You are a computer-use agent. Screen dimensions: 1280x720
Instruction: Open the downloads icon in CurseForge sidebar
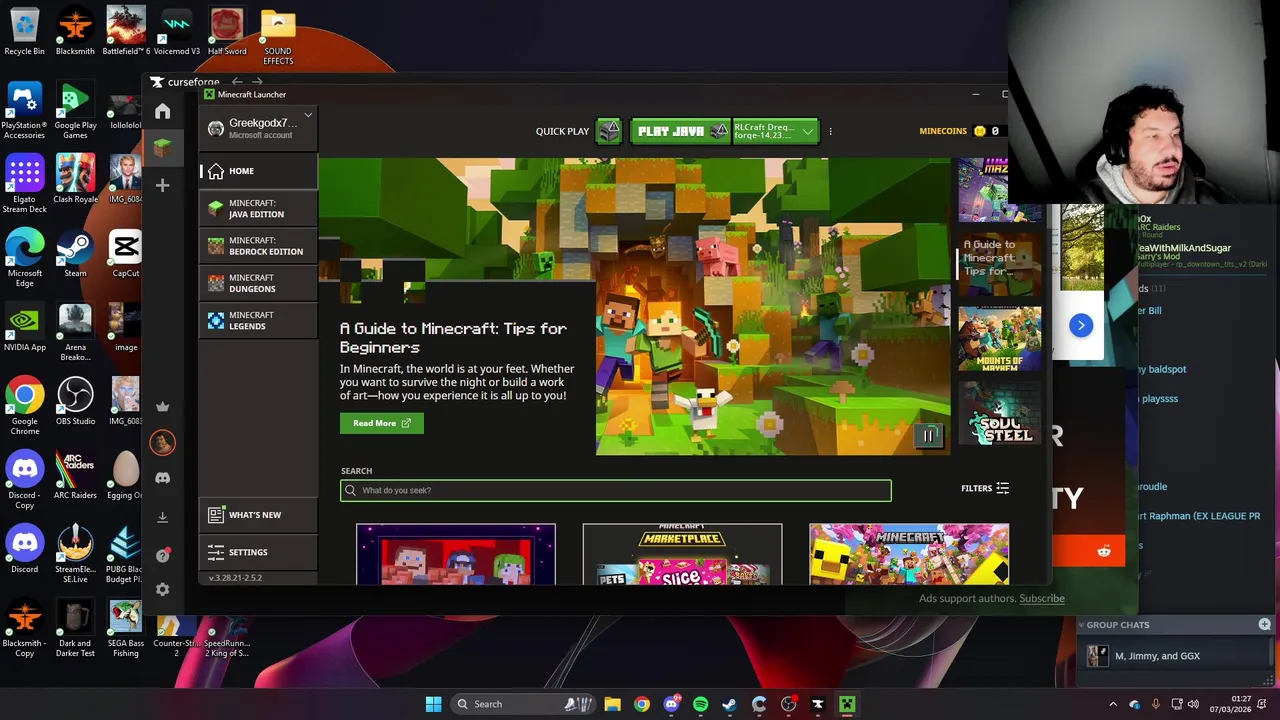[162, 517]
